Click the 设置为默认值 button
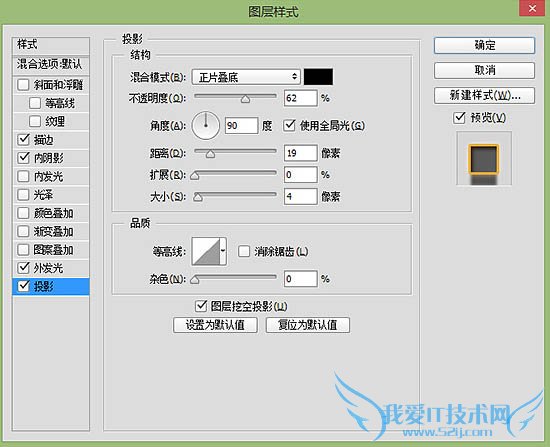 [x=215, y=325]
